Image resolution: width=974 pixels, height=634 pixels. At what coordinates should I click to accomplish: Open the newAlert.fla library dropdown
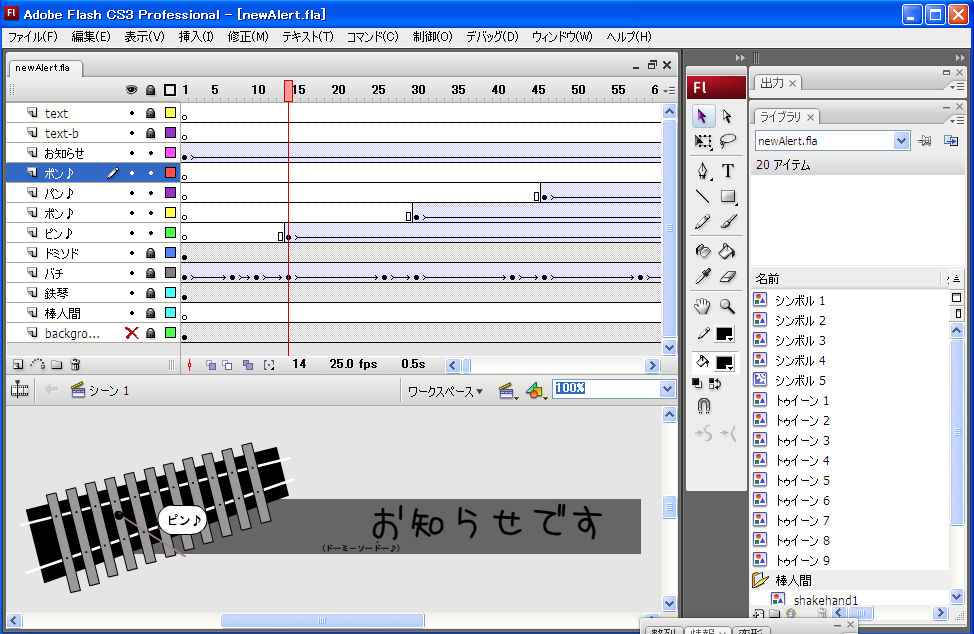[x=901, y=141]
